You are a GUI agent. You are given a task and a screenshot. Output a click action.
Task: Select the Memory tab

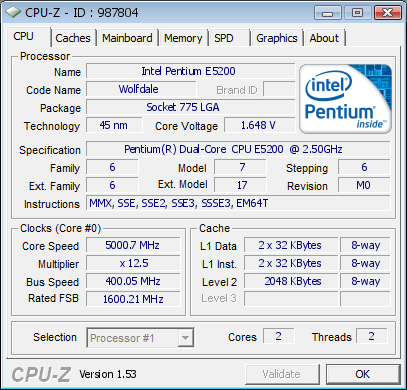183,38
